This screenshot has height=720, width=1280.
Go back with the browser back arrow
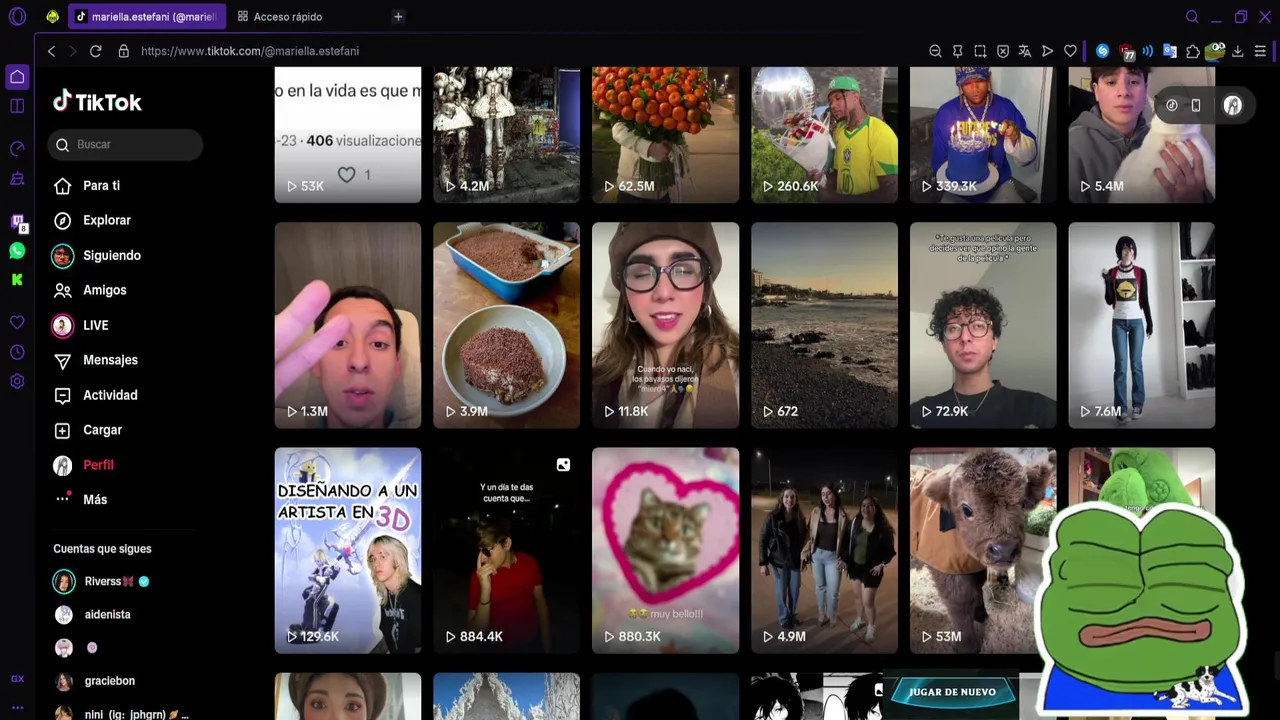coord(51,51)
